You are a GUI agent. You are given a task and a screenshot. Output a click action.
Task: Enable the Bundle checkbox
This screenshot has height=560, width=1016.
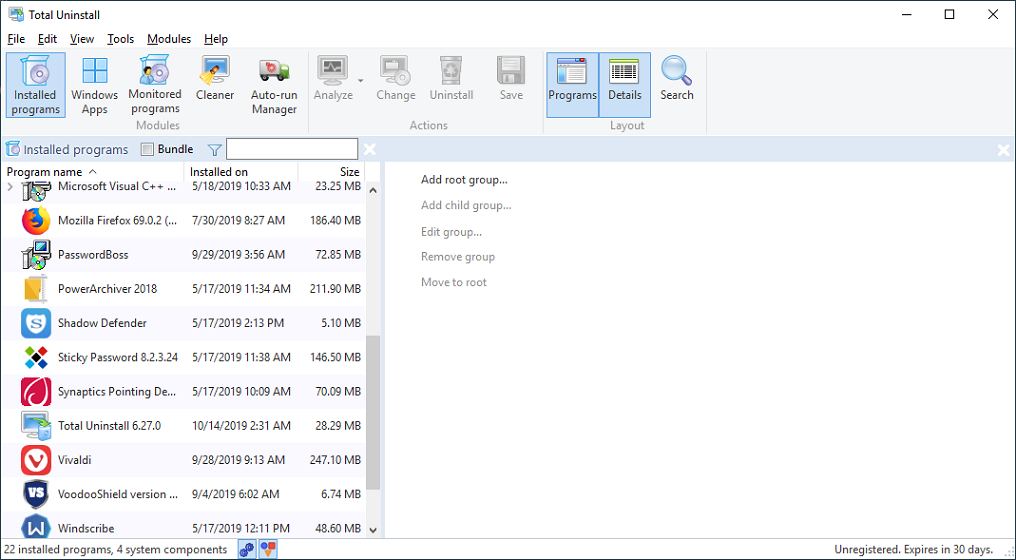[x=148, y=150]
